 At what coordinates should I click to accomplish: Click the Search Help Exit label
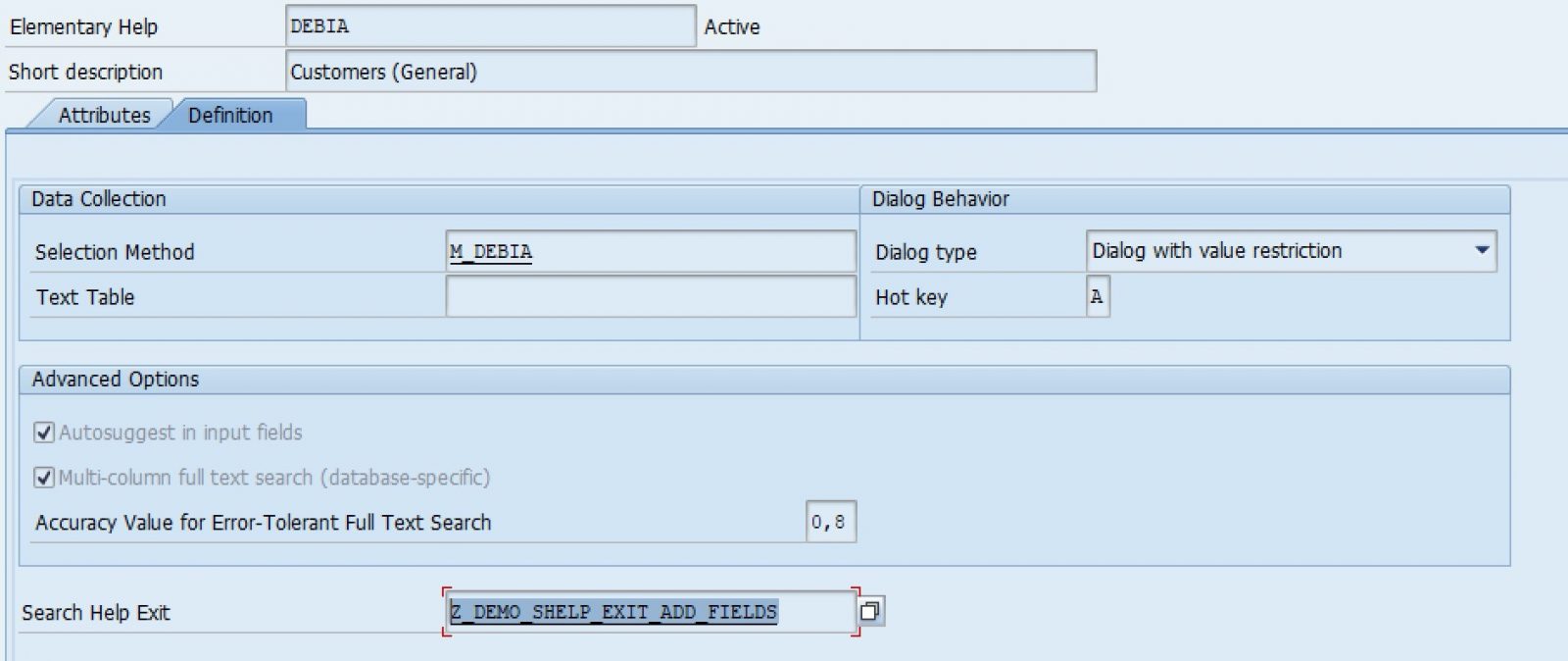pyautogui.click(x=96, y=613)
